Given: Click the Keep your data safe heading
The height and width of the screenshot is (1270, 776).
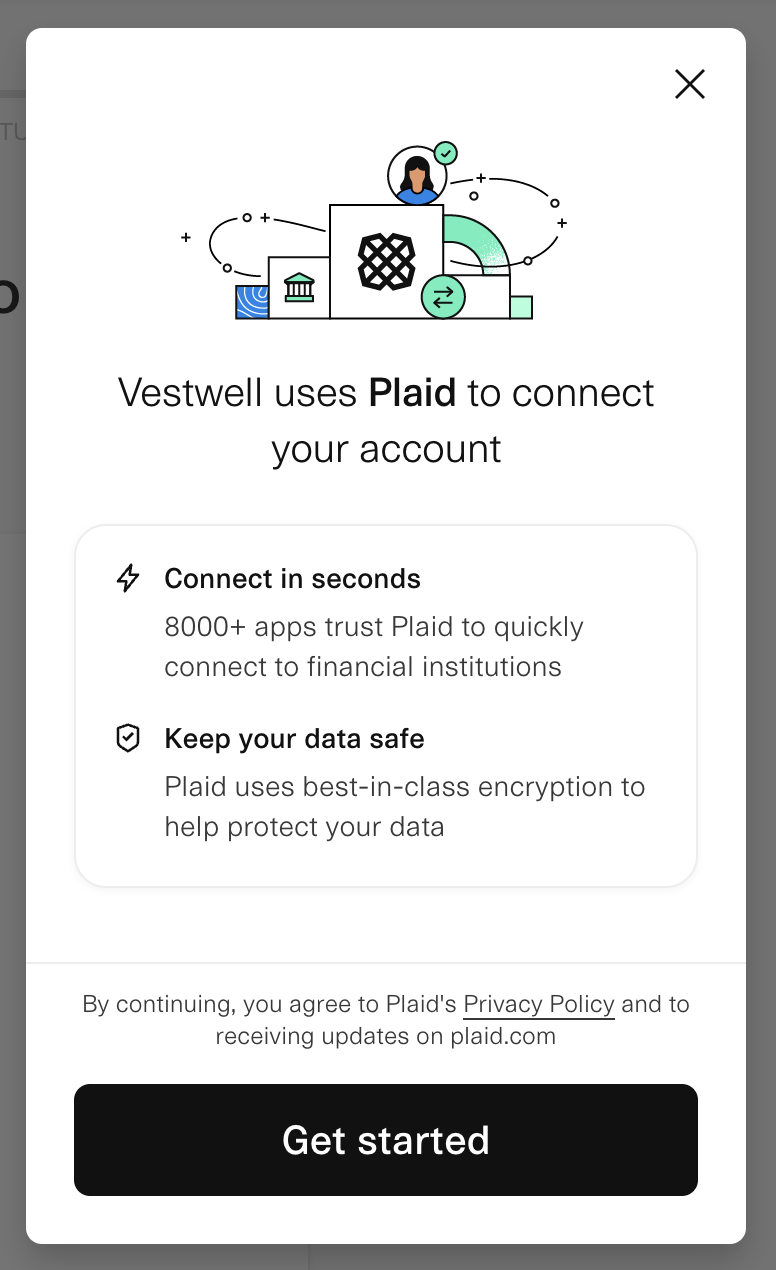Looking at the screenshot, I should pos(294,738).
